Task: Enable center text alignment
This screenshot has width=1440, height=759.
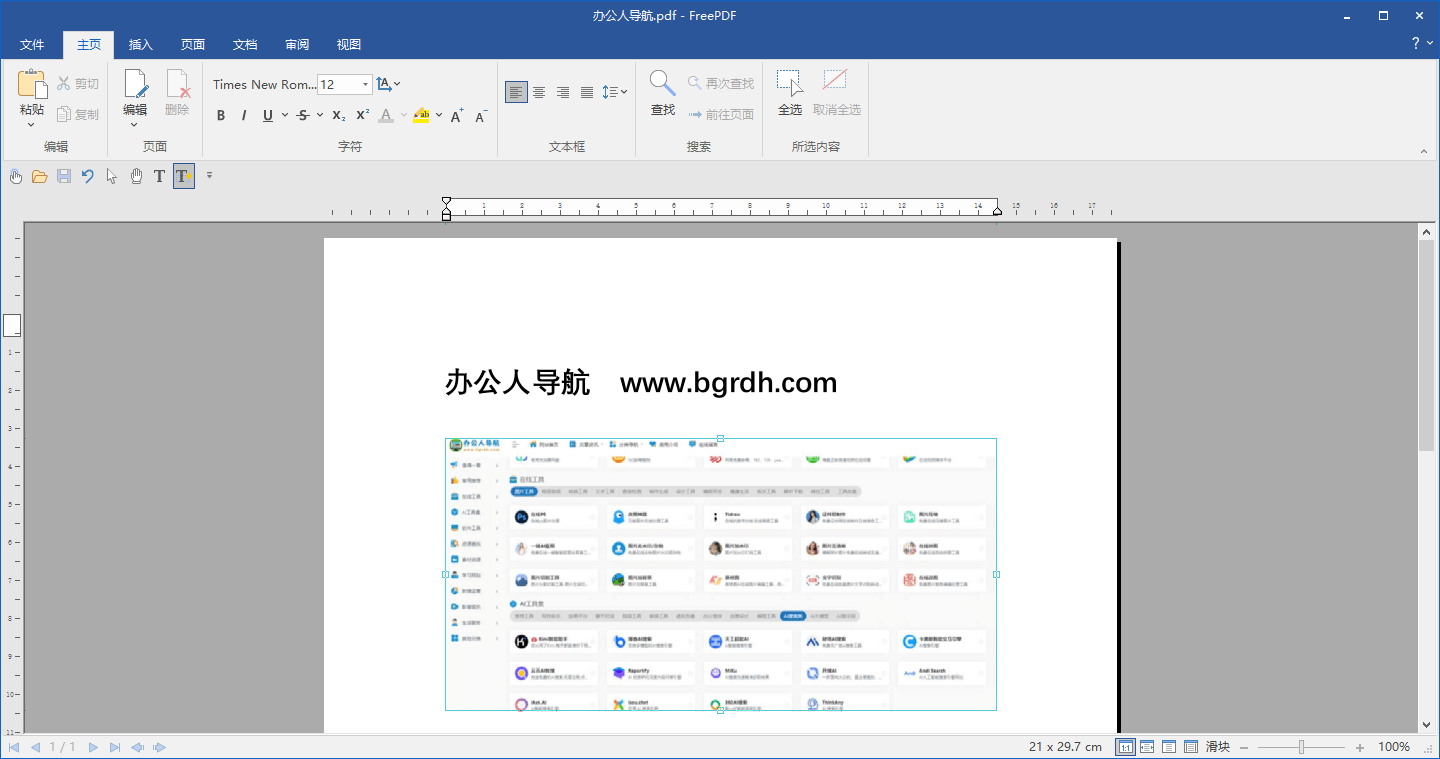Action: click(x=539, y=92)
